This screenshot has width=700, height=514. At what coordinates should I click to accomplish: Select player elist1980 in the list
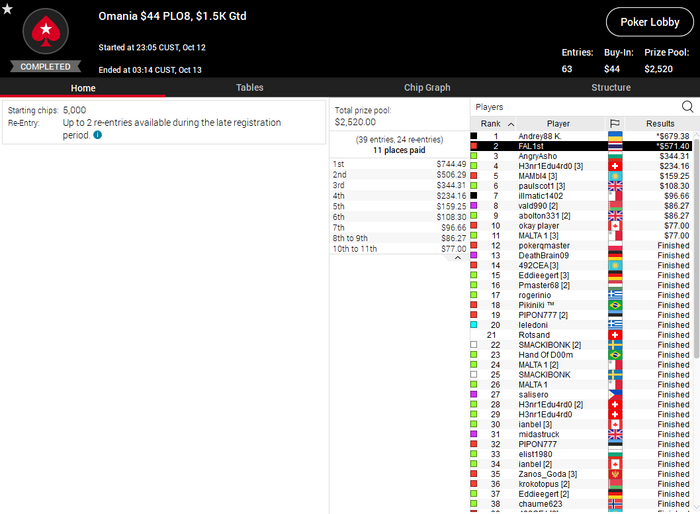(x=581, y=454)
